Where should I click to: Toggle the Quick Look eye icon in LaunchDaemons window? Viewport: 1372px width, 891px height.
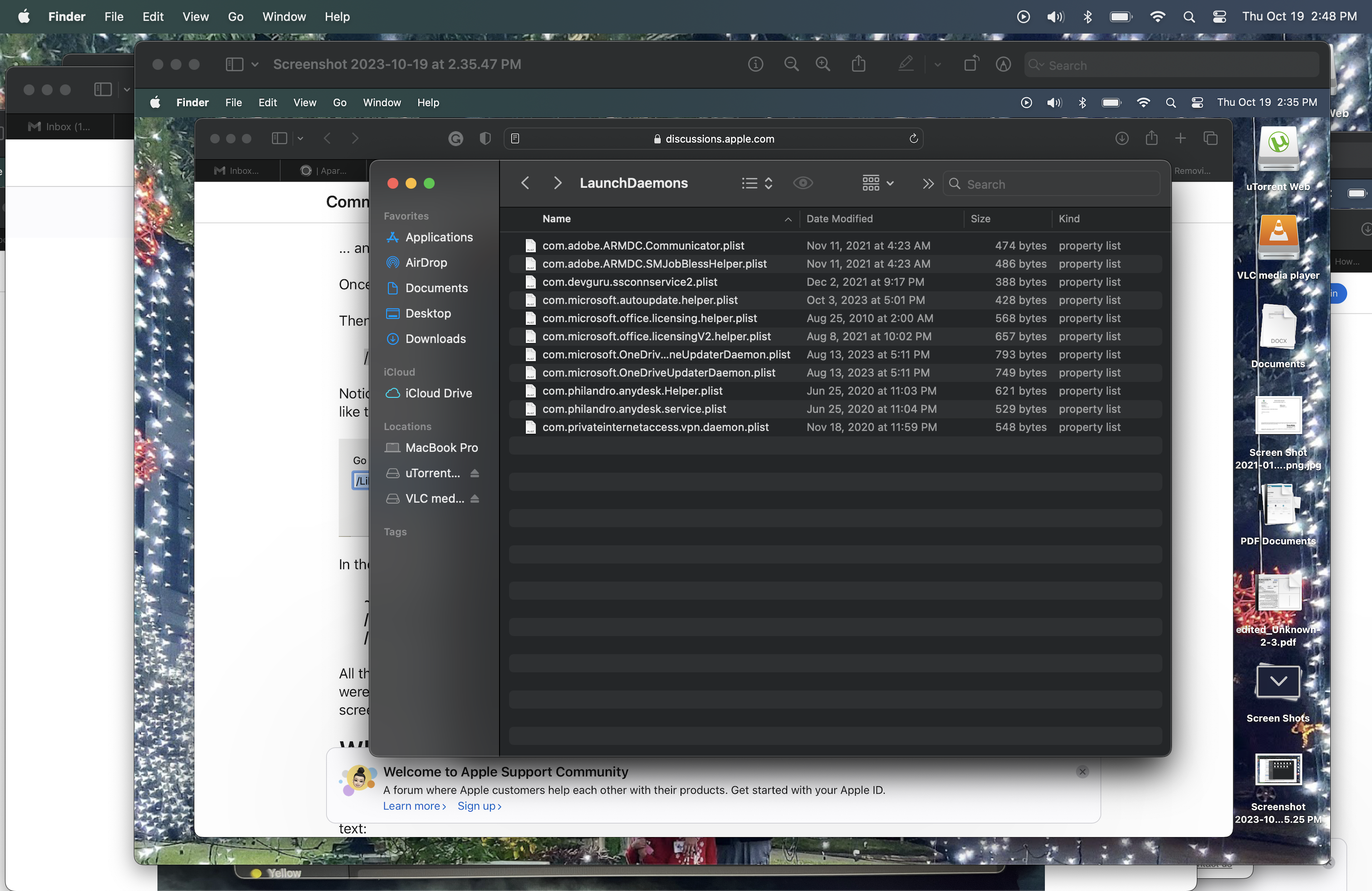point(803,183)
